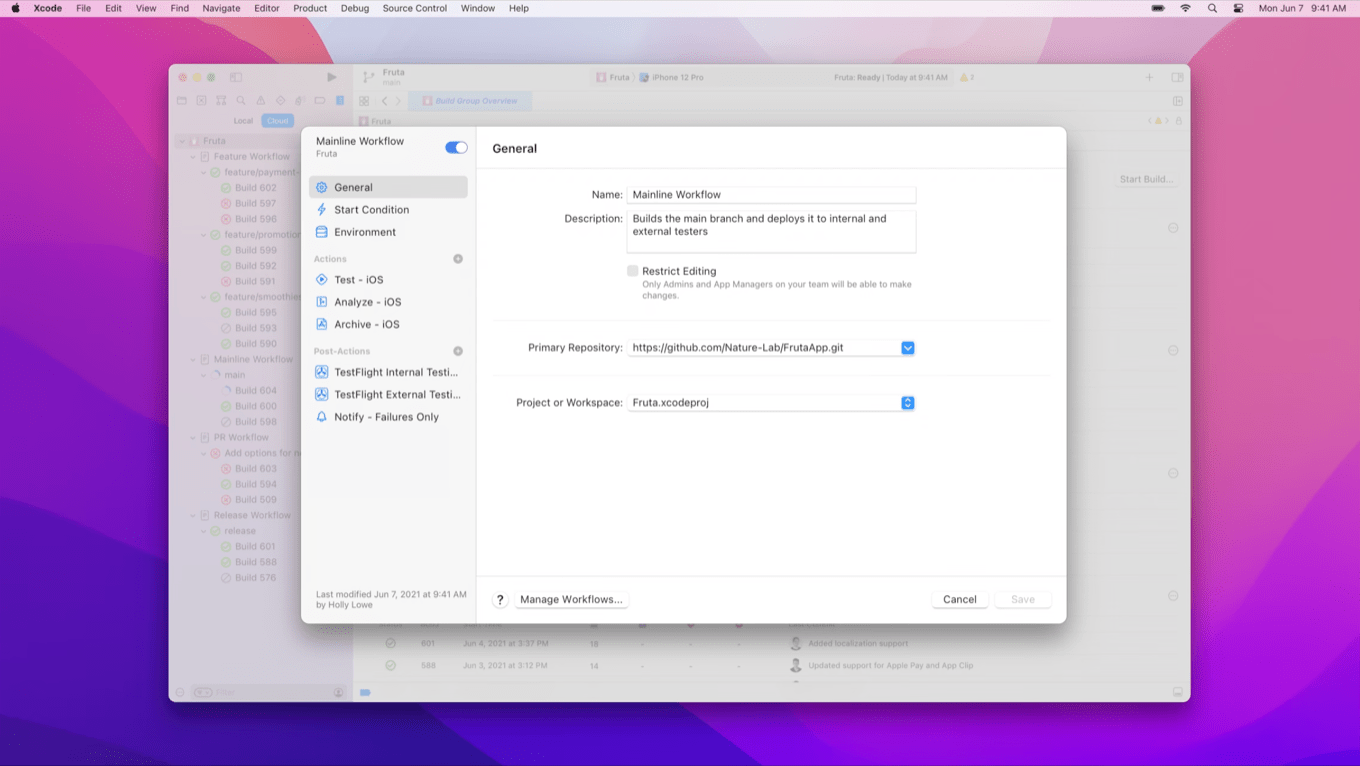Select the Start Condition lightning icon
Screen dimensions: 1360x766
[x=322, y=210]
